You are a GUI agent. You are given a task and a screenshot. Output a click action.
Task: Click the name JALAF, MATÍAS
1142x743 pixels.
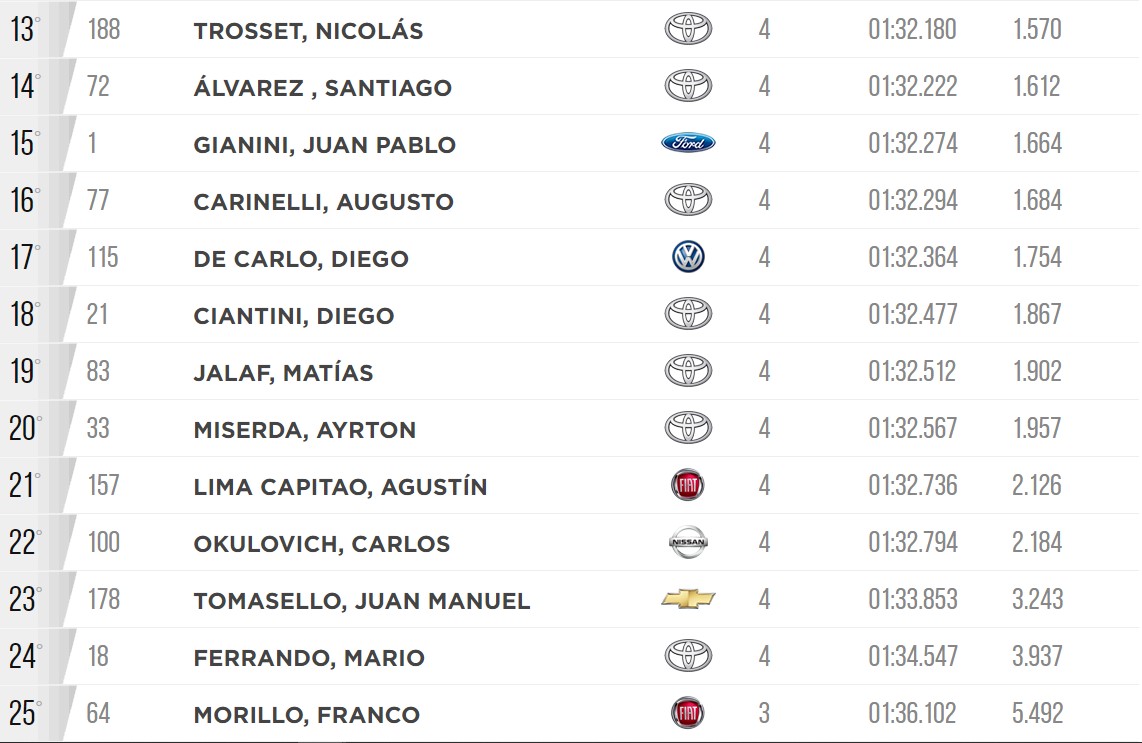[x=283, y=372]
